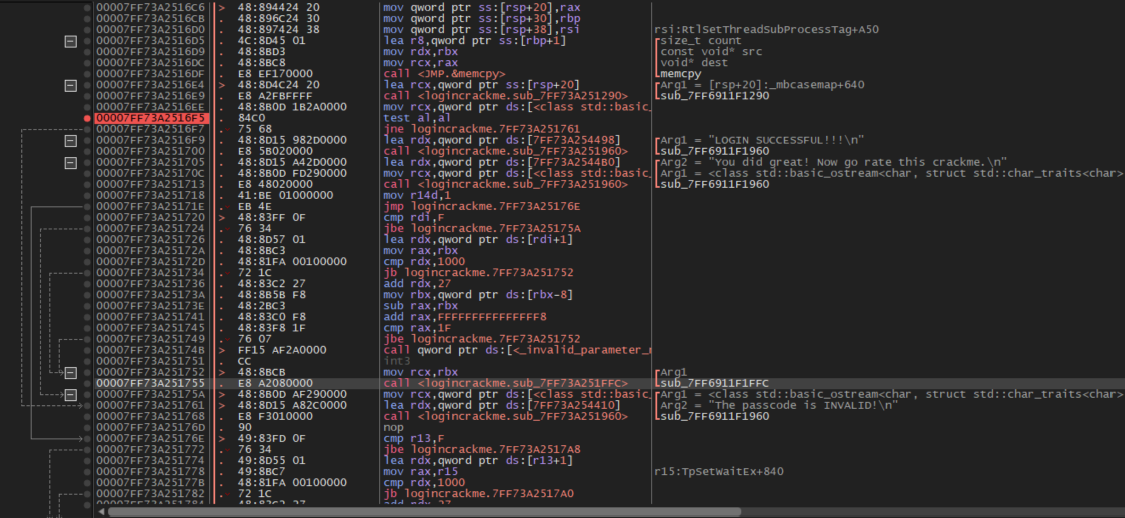Image resolution: width=1125 pixels, height=518 pixels.
Task: Toggle breakpoint dot beside address 00007FF73A251755
Action: 87,384
